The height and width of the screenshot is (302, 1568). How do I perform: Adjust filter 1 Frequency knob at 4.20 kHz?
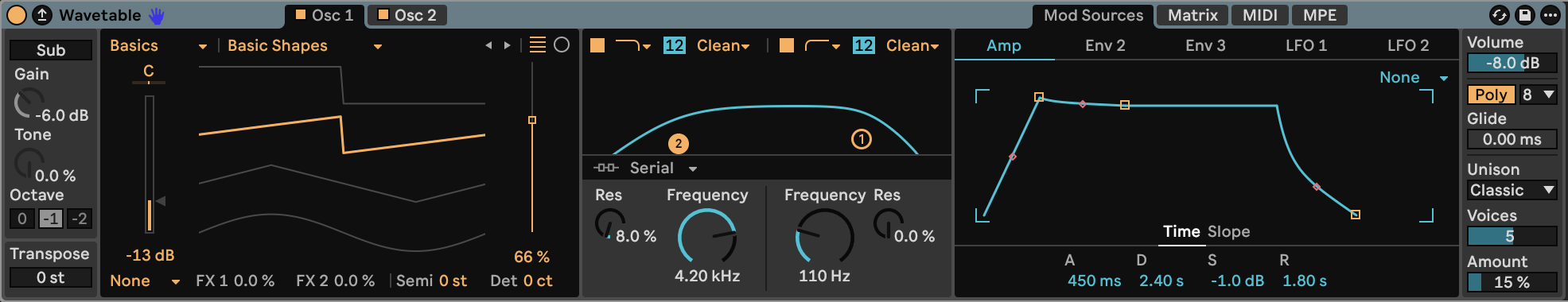707,236
